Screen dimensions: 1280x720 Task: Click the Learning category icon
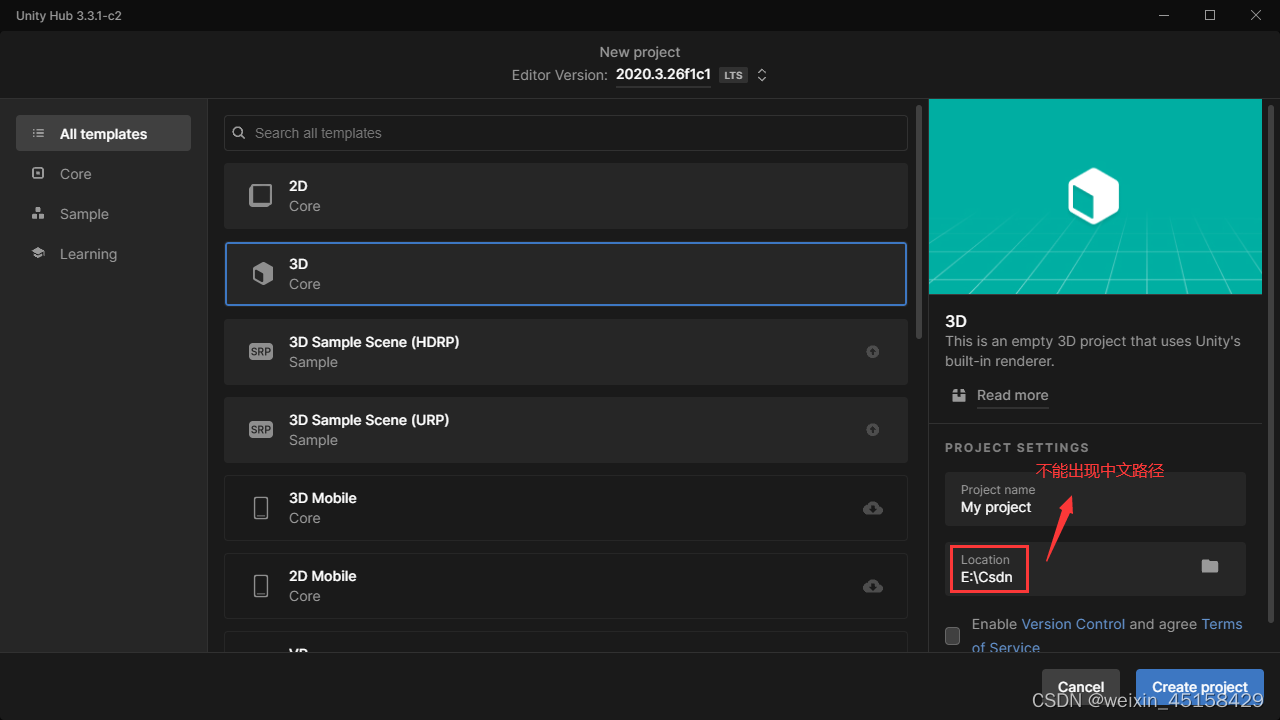(x=38, y=253)
